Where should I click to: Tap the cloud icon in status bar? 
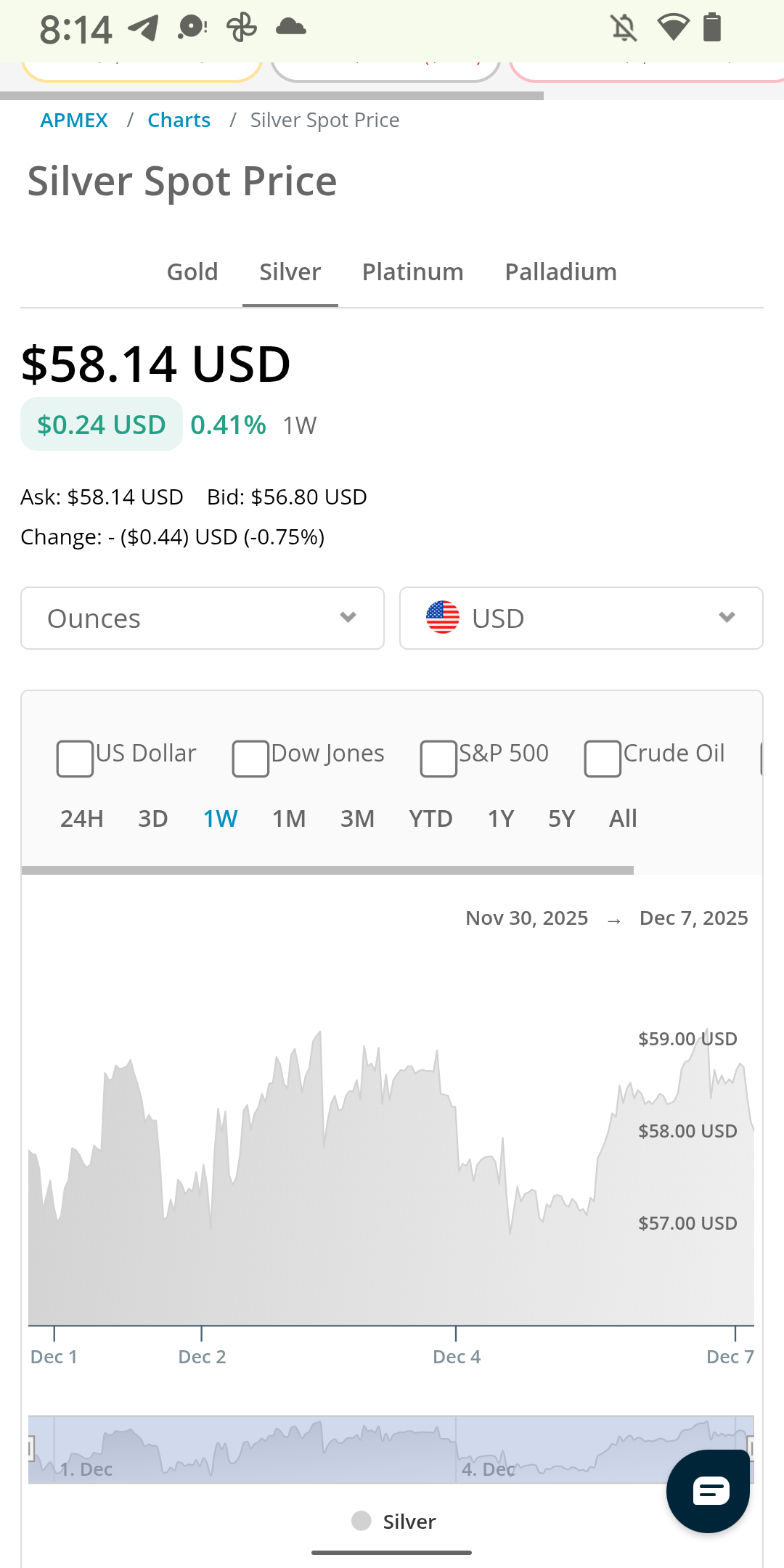pos(290,28)
